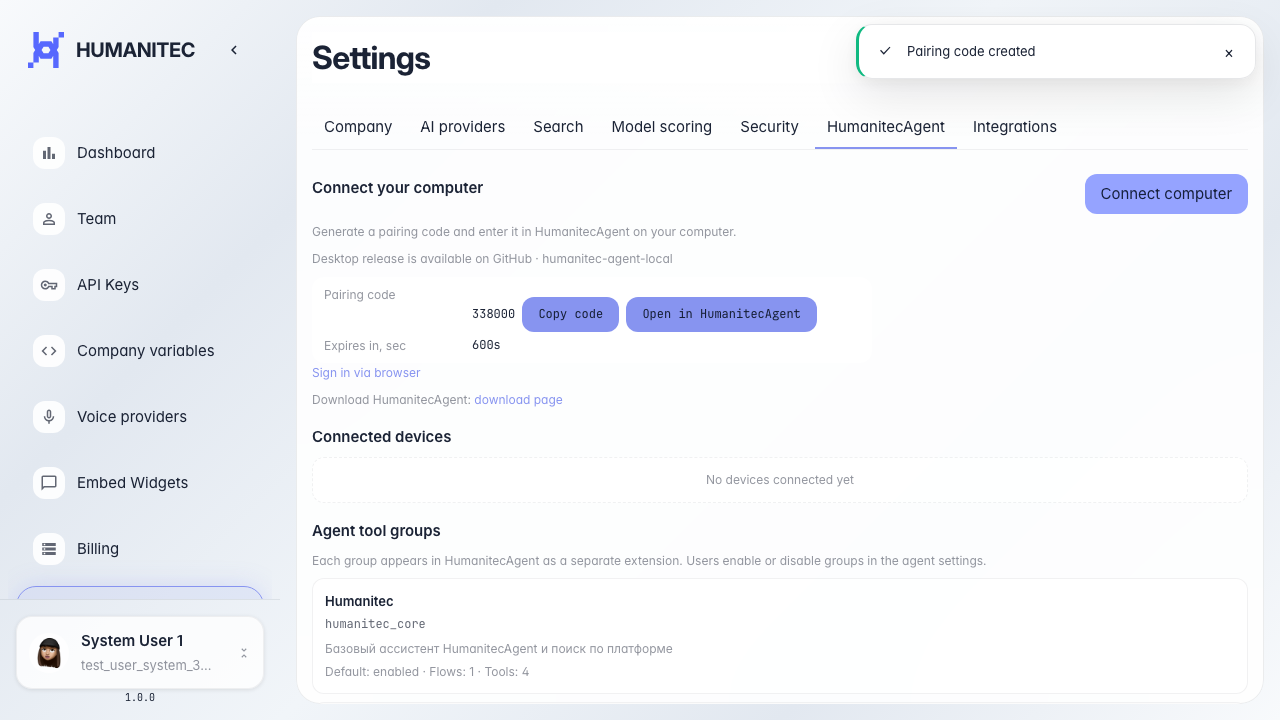
Task: Switch to the Security tab
Action: point(769,127)
